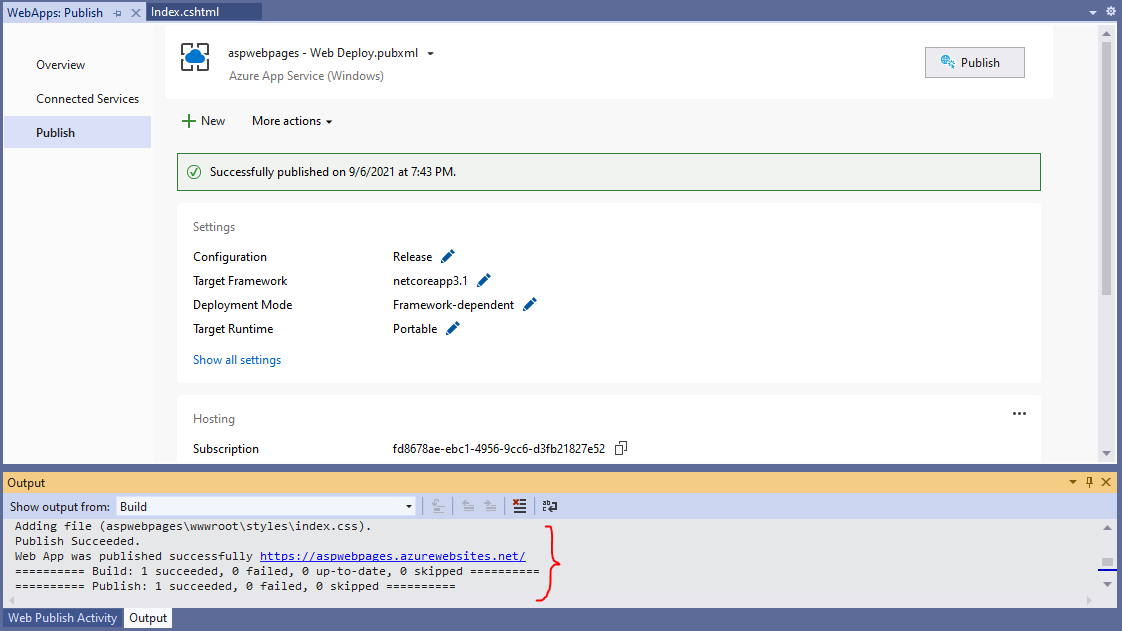Go to previous message in Output
Image resolution: width=1122 pixels, height=631 pixels.
tap(468, 507)
